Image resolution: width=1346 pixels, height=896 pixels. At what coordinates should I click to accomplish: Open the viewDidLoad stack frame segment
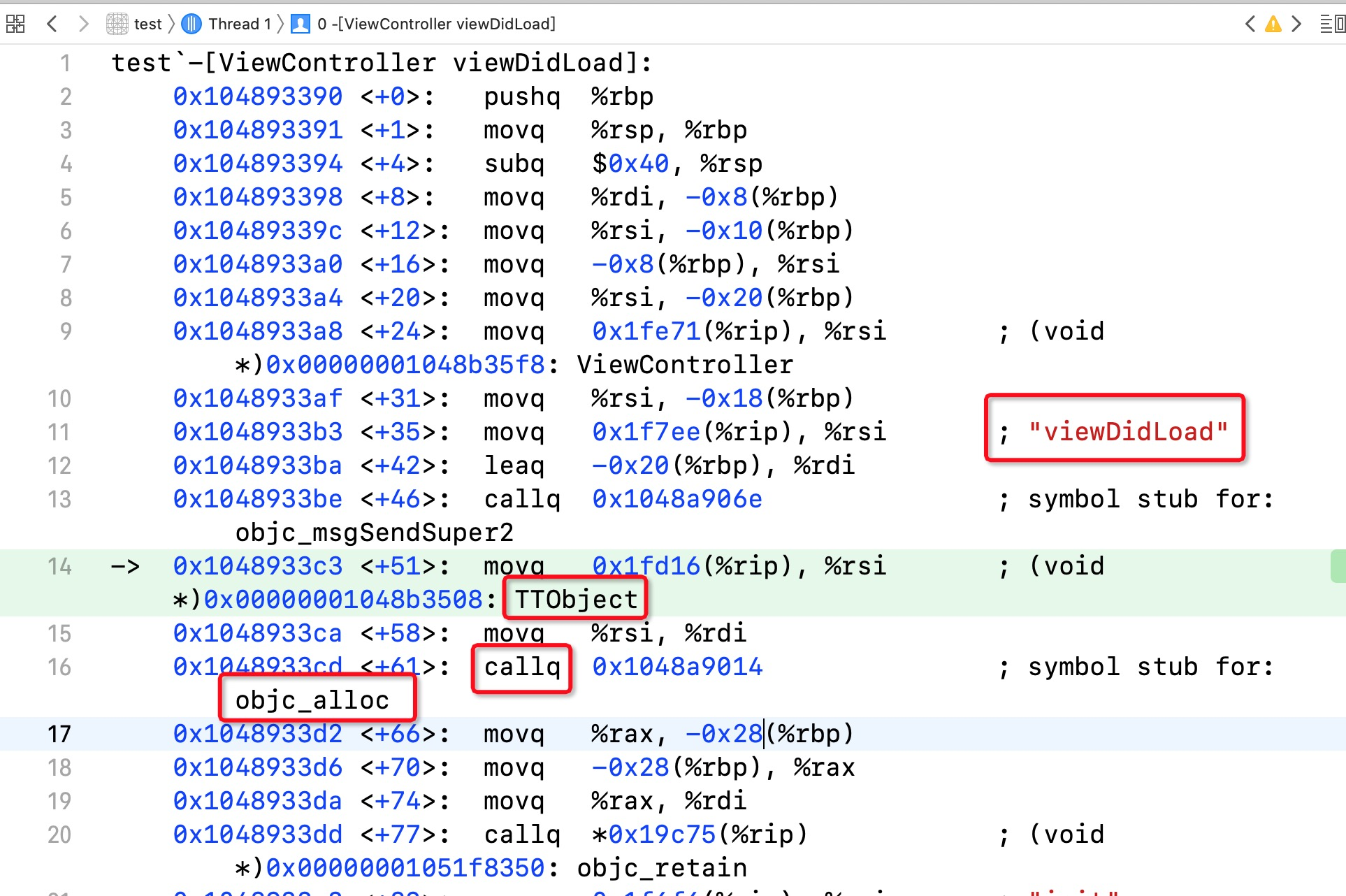436,24
